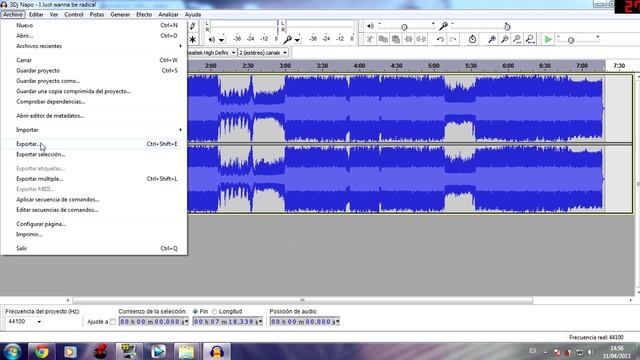The image size is (640, 360).
Task: Click the Paste toolbar icon
Action: coord(396,39)
